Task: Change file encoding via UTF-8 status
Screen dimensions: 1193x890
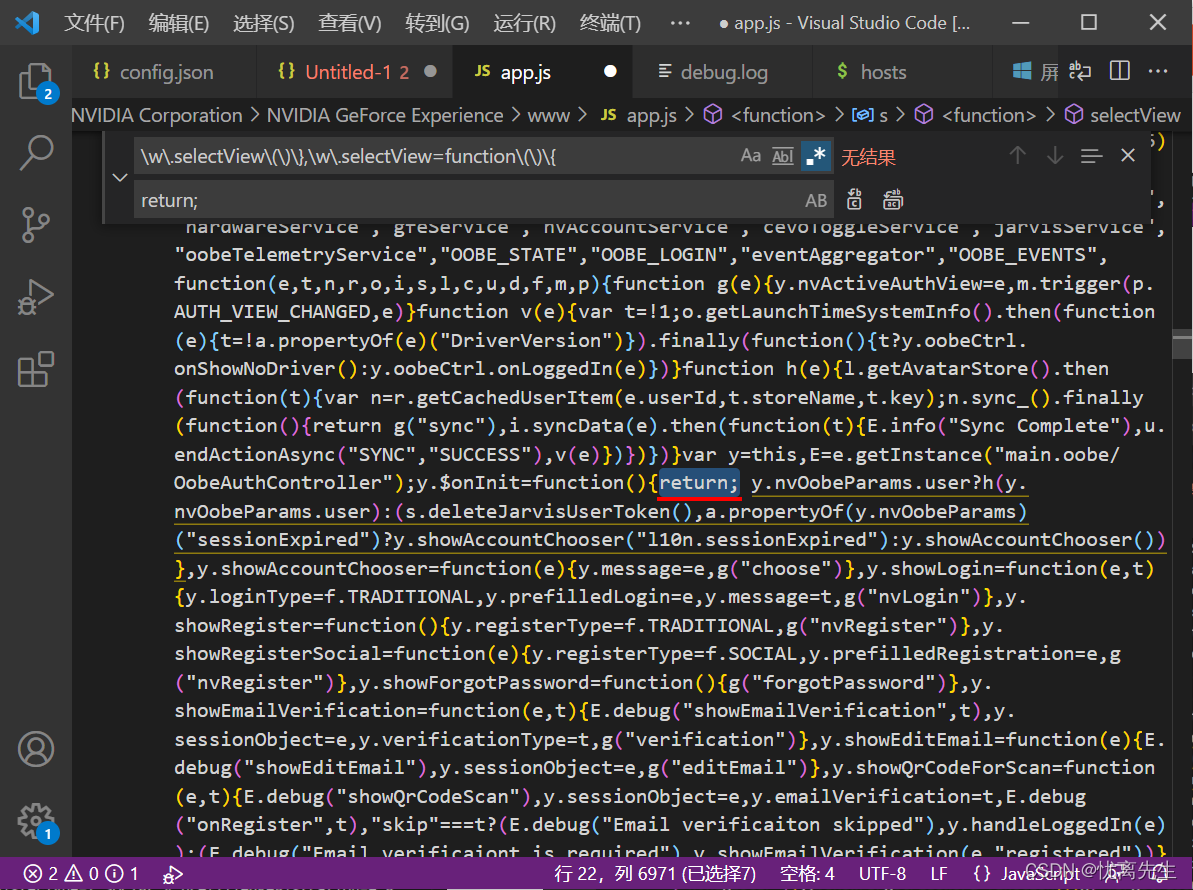Action: click(x=882, y=873)
